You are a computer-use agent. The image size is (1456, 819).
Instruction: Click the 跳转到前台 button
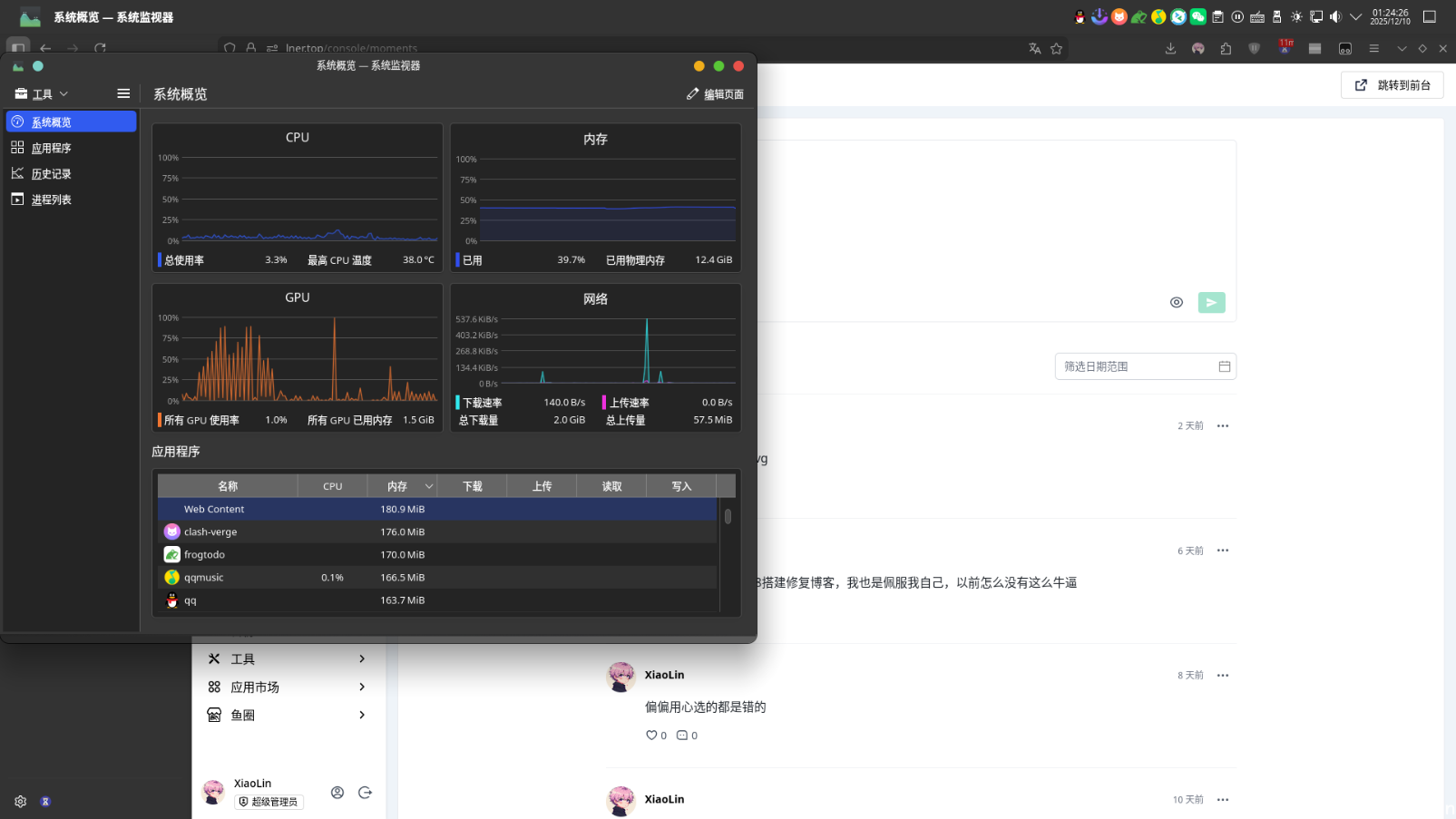(1392, 85)
